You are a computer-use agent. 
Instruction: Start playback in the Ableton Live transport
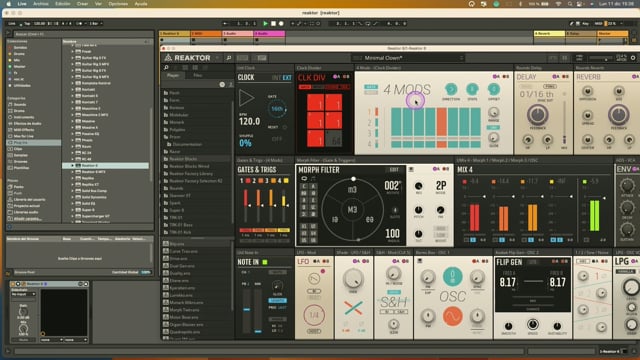[x=265, y=24]
